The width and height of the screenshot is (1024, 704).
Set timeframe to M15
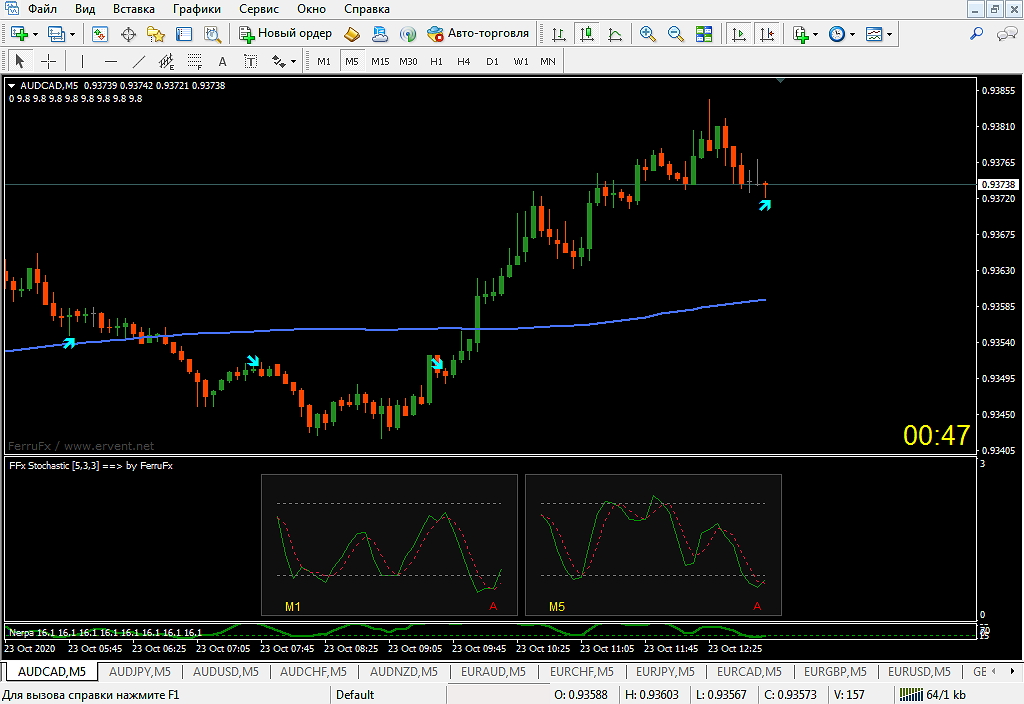click(x=380, y=61)
